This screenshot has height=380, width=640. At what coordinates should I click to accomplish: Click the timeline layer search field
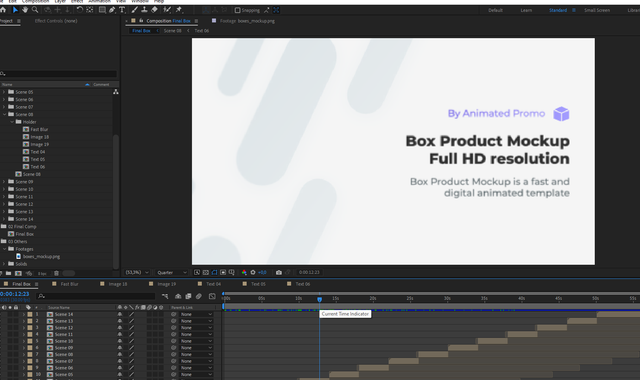point(96,296)
